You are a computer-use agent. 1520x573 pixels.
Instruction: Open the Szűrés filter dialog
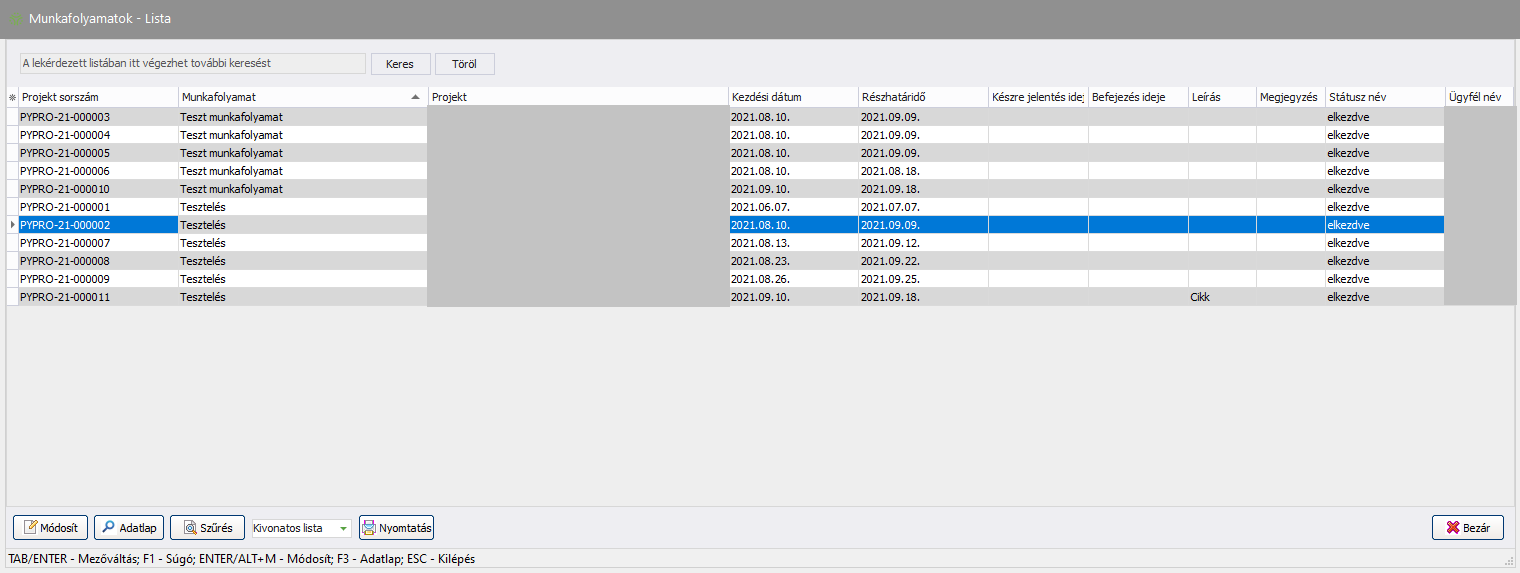[207, 528]
